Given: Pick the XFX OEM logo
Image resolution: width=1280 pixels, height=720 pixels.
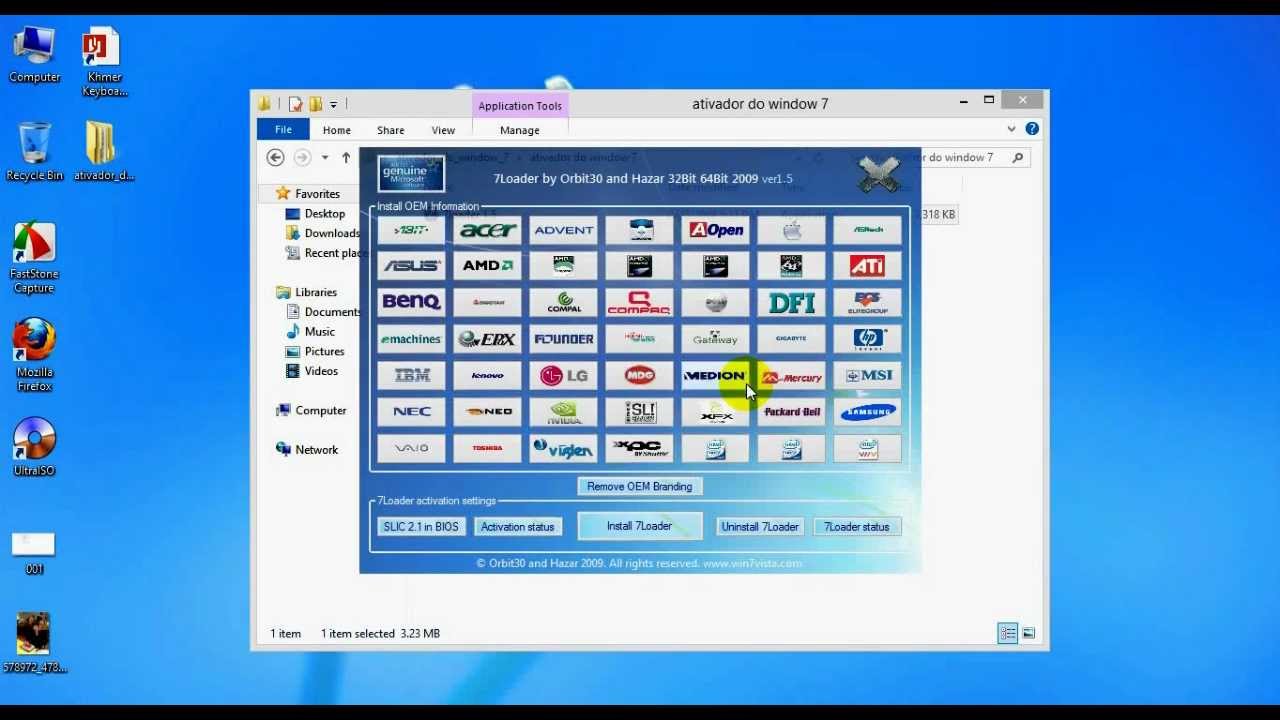Looking at the screenshot, I should tap(716, 412).
